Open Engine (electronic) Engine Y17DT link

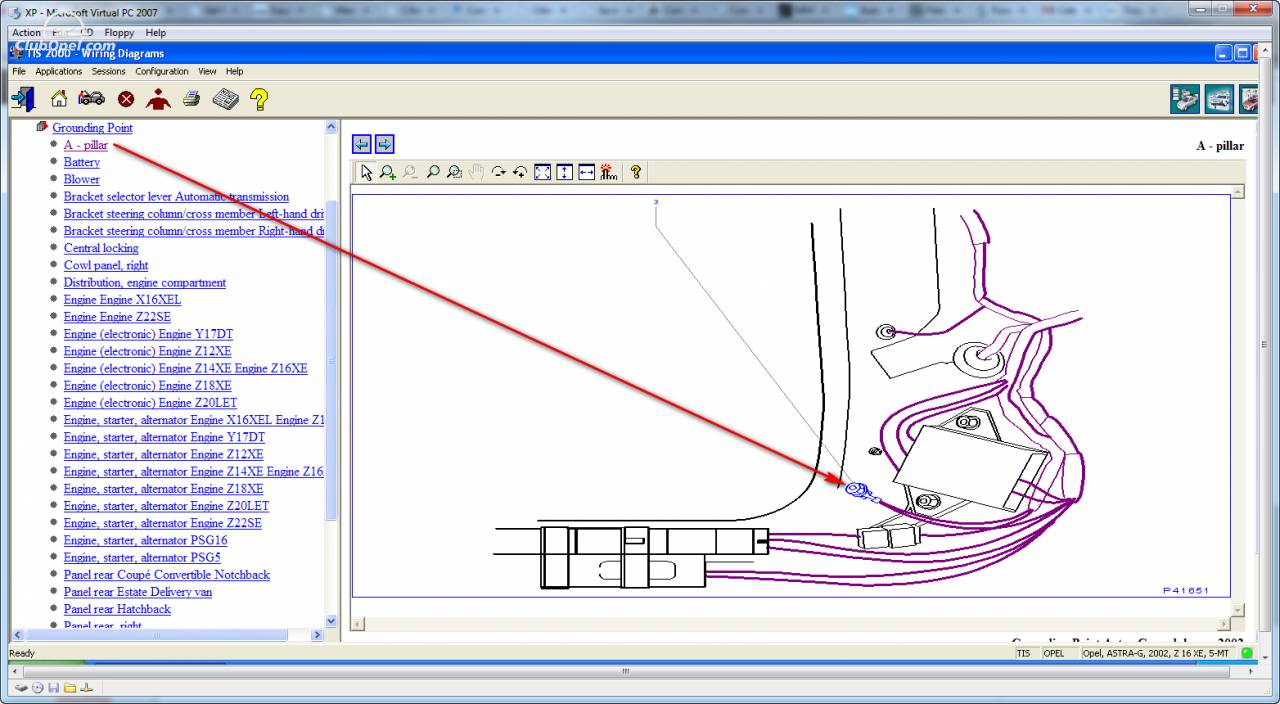coord(148,334)
